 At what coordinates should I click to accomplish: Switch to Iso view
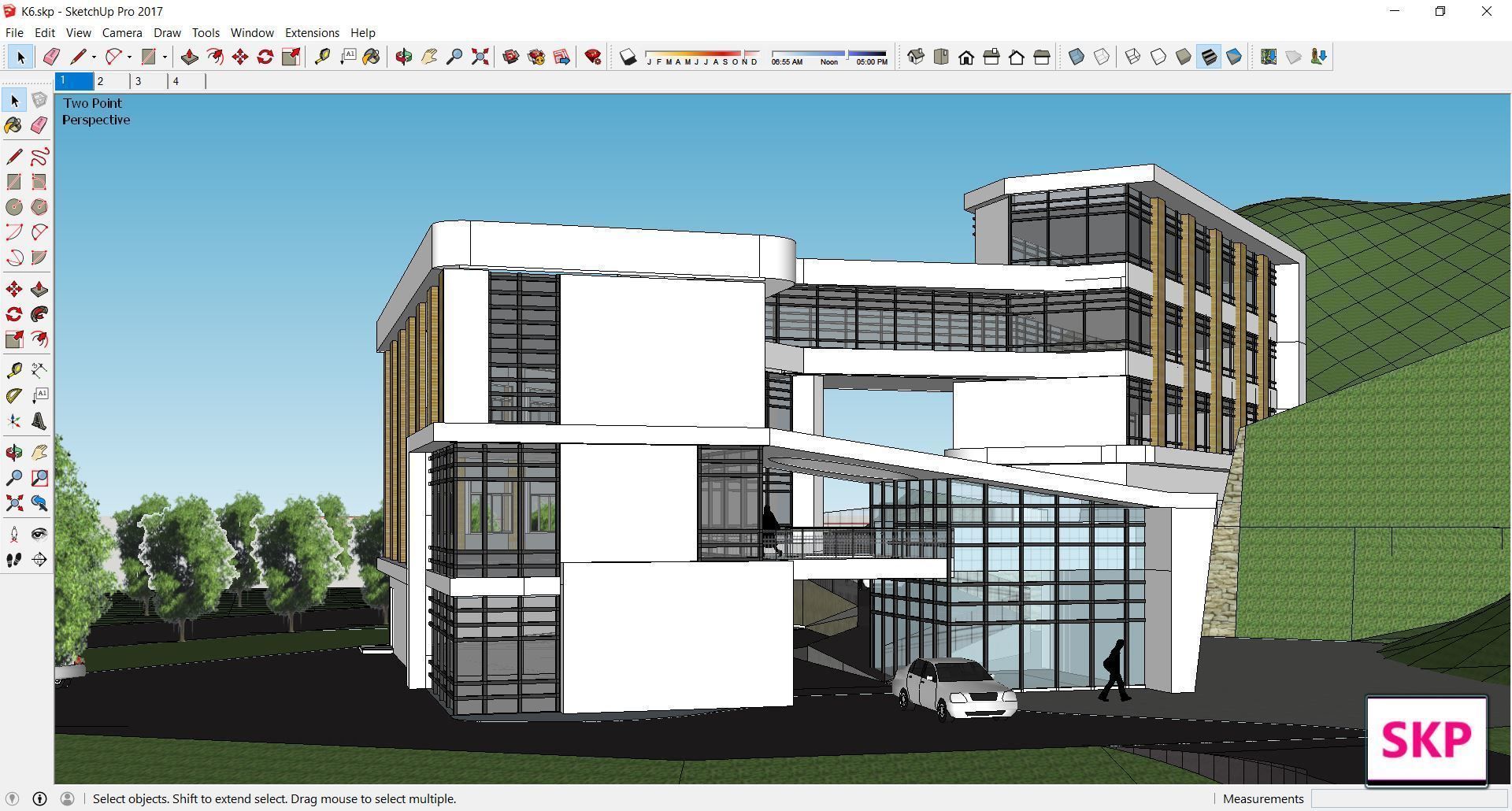click(916, 57)
